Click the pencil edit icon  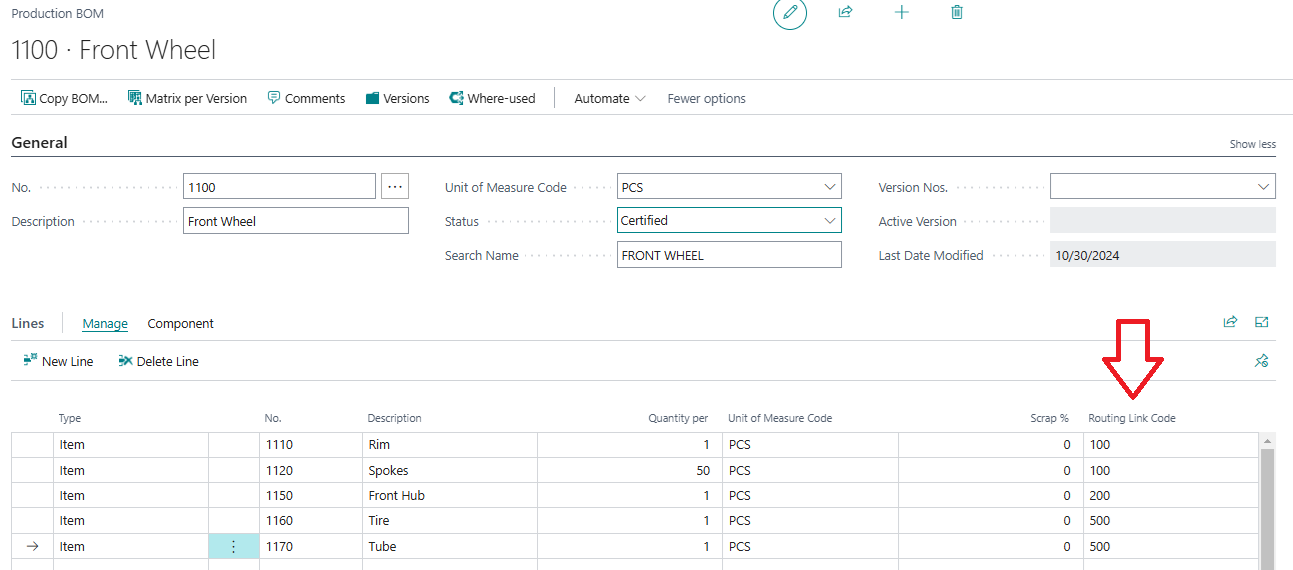pyautogui.click(x=790, y=13)
